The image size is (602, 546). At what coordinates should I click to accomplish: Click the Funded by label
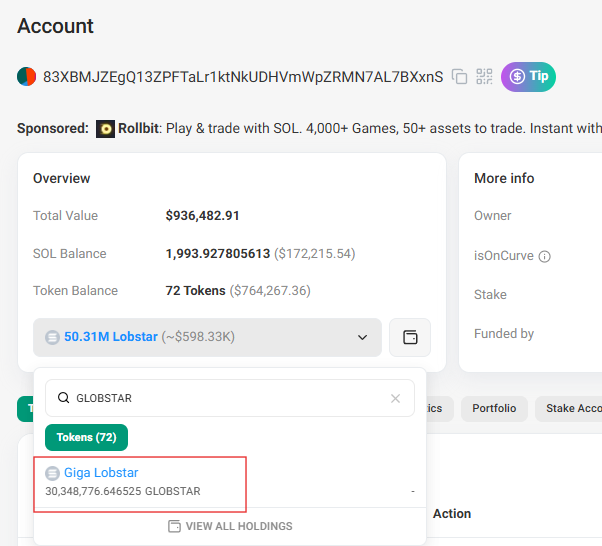coord(504,334)
